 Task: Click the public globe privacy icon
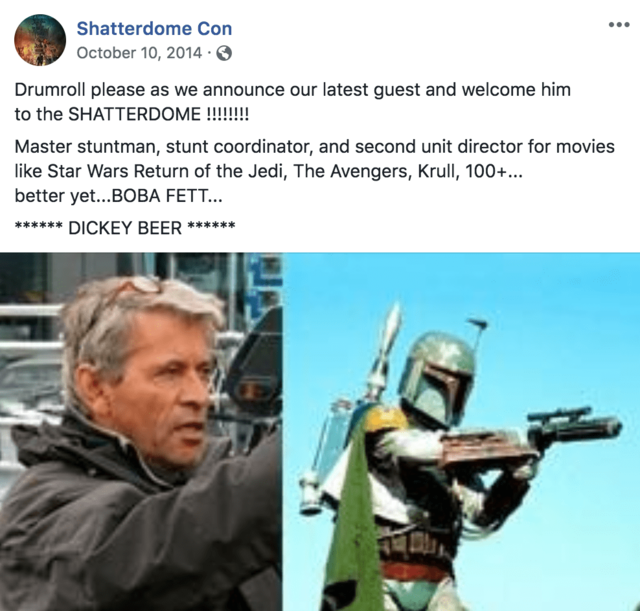224,53
